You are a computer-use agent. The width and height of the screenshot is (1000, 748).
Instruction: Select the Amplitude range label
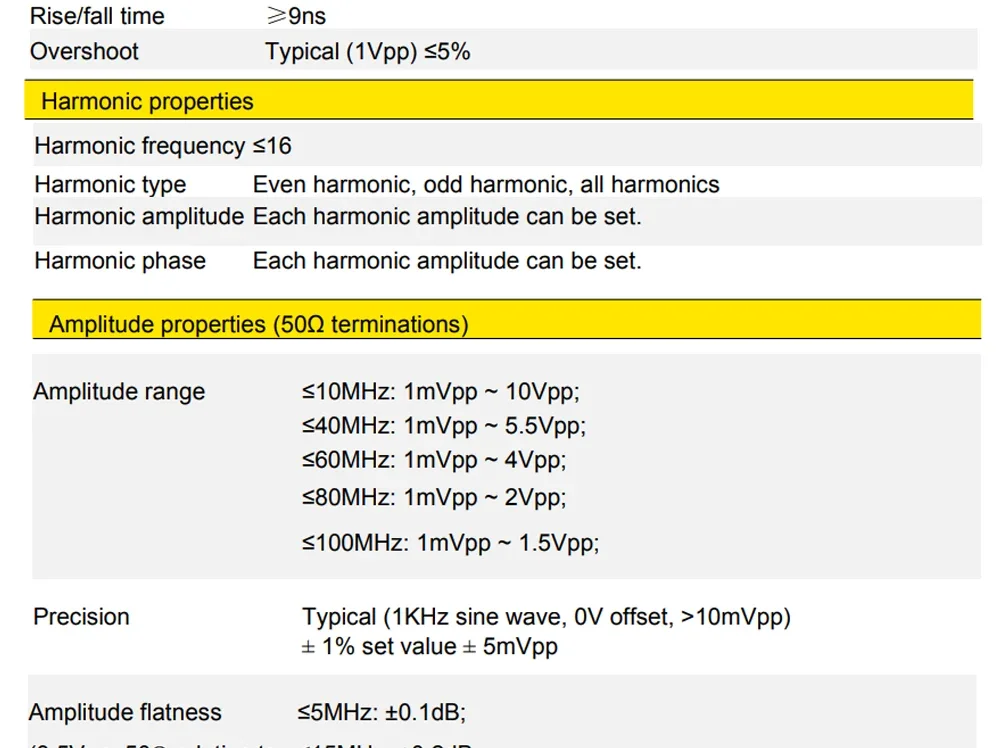click(119, 392)
